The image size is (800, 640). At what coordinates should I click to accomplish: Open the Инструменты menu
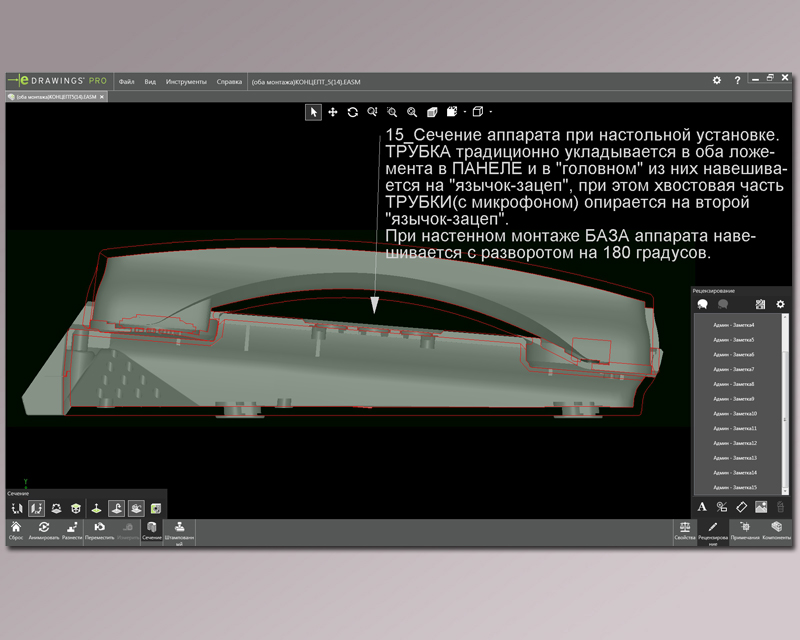pos(186,81)
